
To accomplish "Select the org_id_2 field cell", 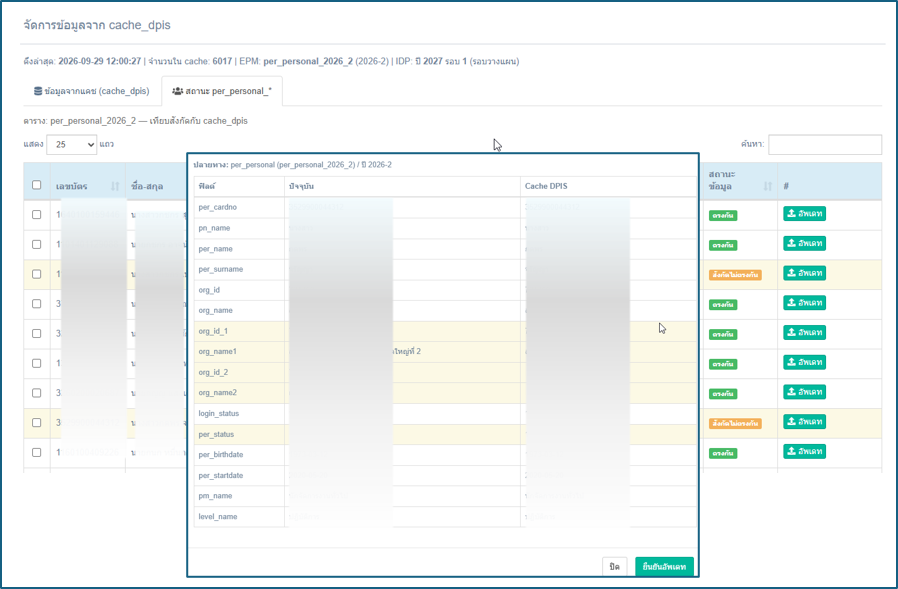I will 239,372.
